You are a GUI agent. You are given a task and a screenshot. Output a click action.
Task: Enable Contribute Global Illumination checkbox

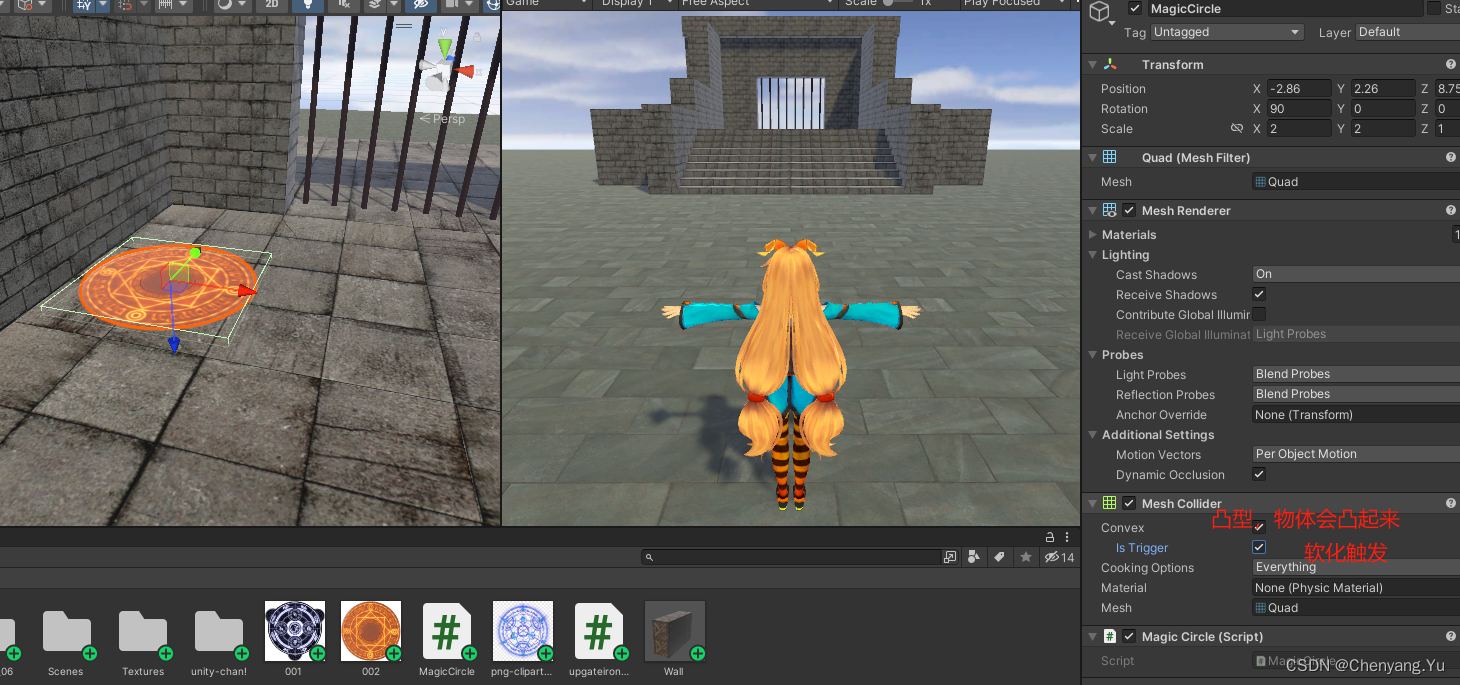1259,314
